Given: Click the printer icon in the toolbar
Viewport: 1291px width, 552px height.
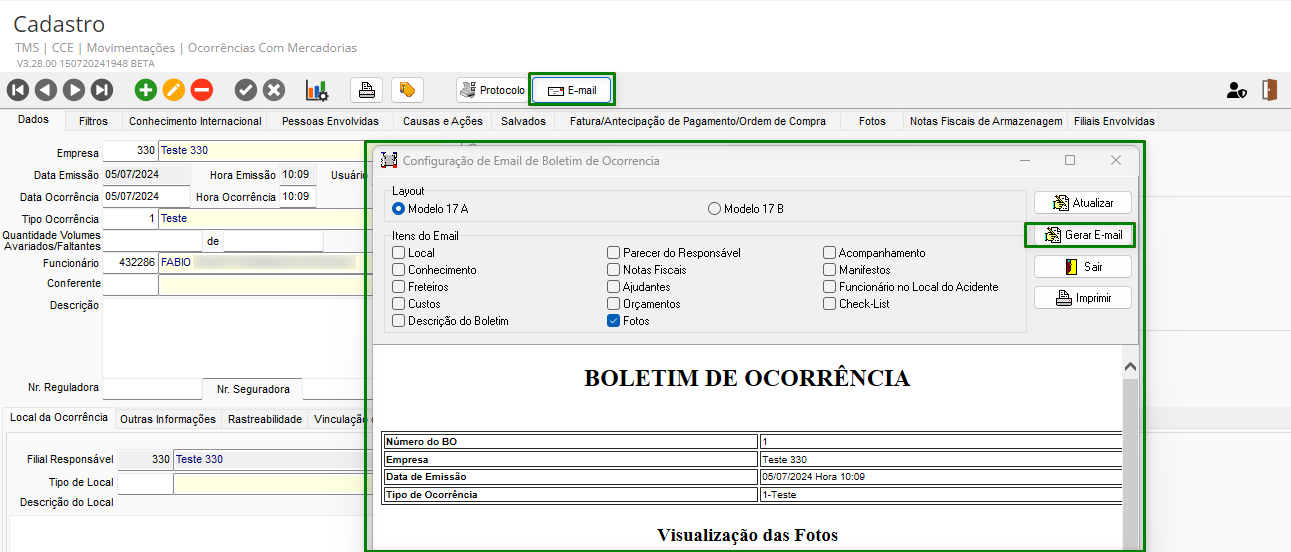Looking at the screenshot, I should [x=367, y=90].
